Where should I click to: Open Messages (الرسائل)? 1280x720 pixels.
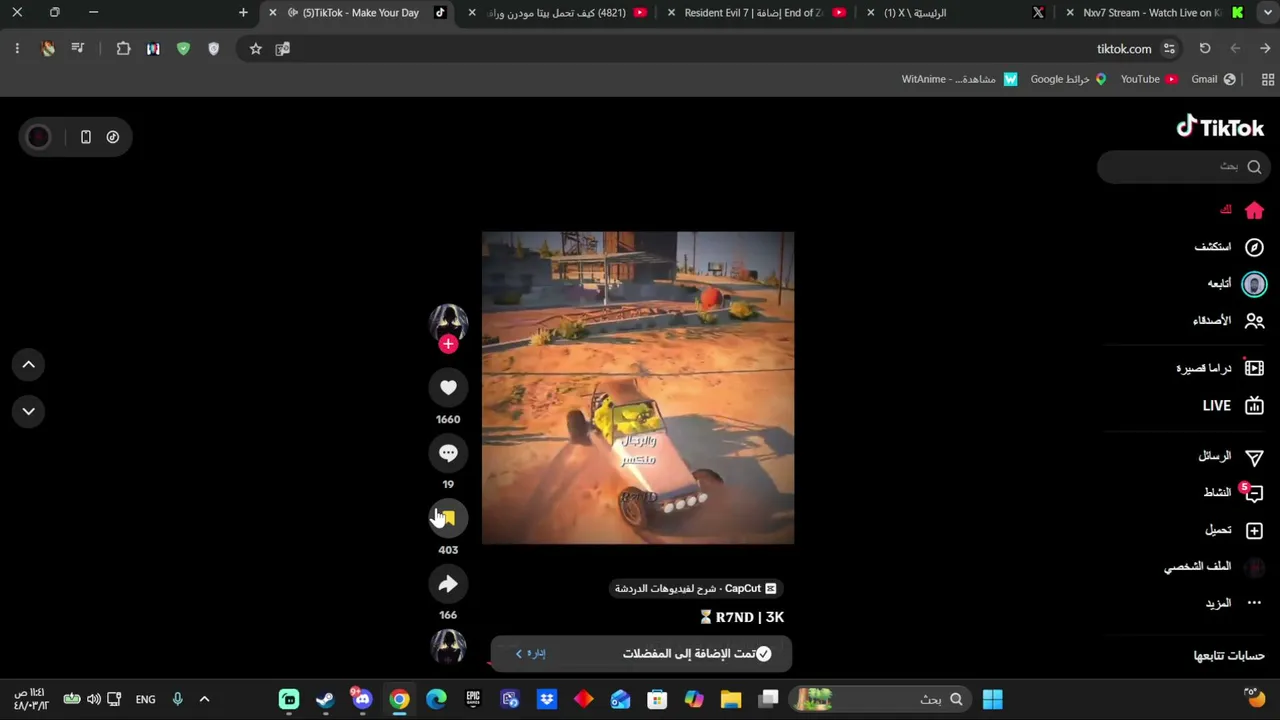coord(1231,457)
